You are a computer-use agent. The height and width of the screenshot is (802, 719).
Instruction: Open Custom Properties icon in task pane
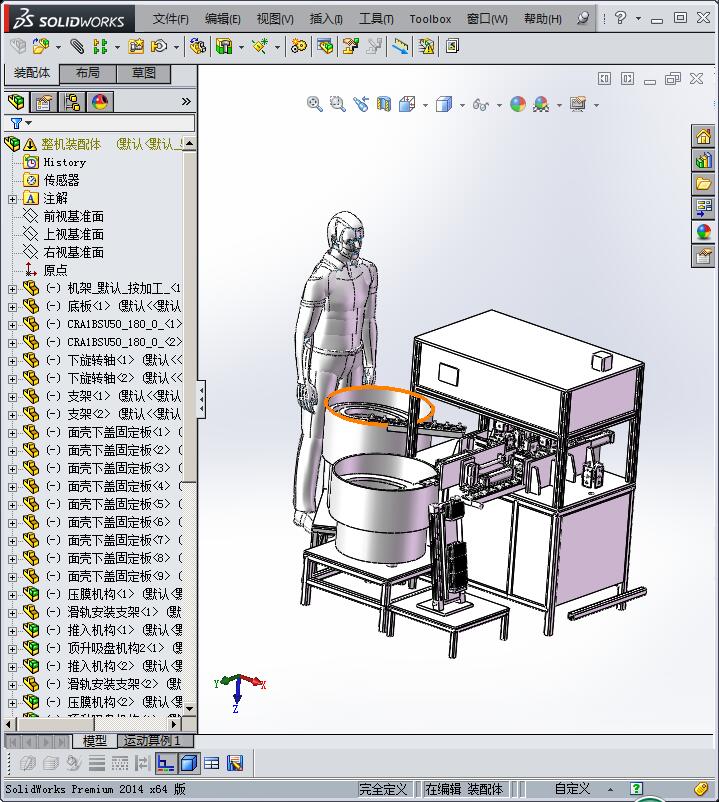[703, 255]
